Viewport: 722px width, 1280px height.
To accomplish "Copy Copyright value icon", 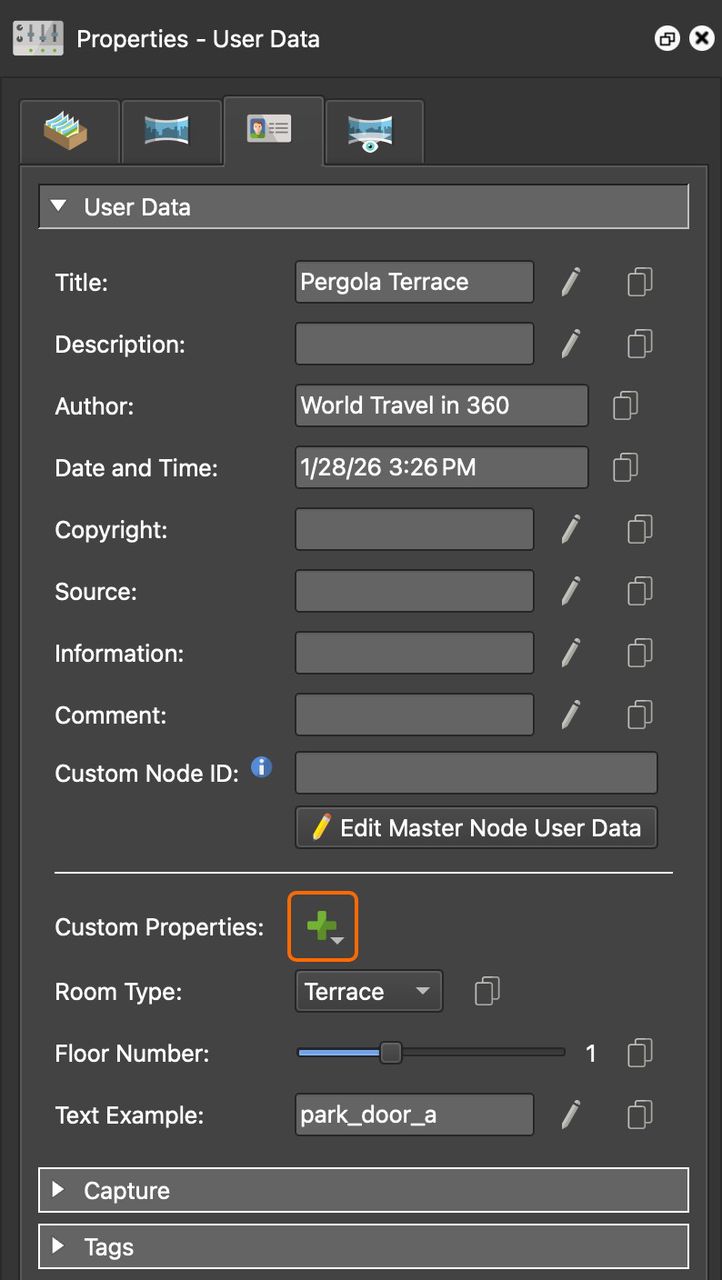I will click(640, 529).
